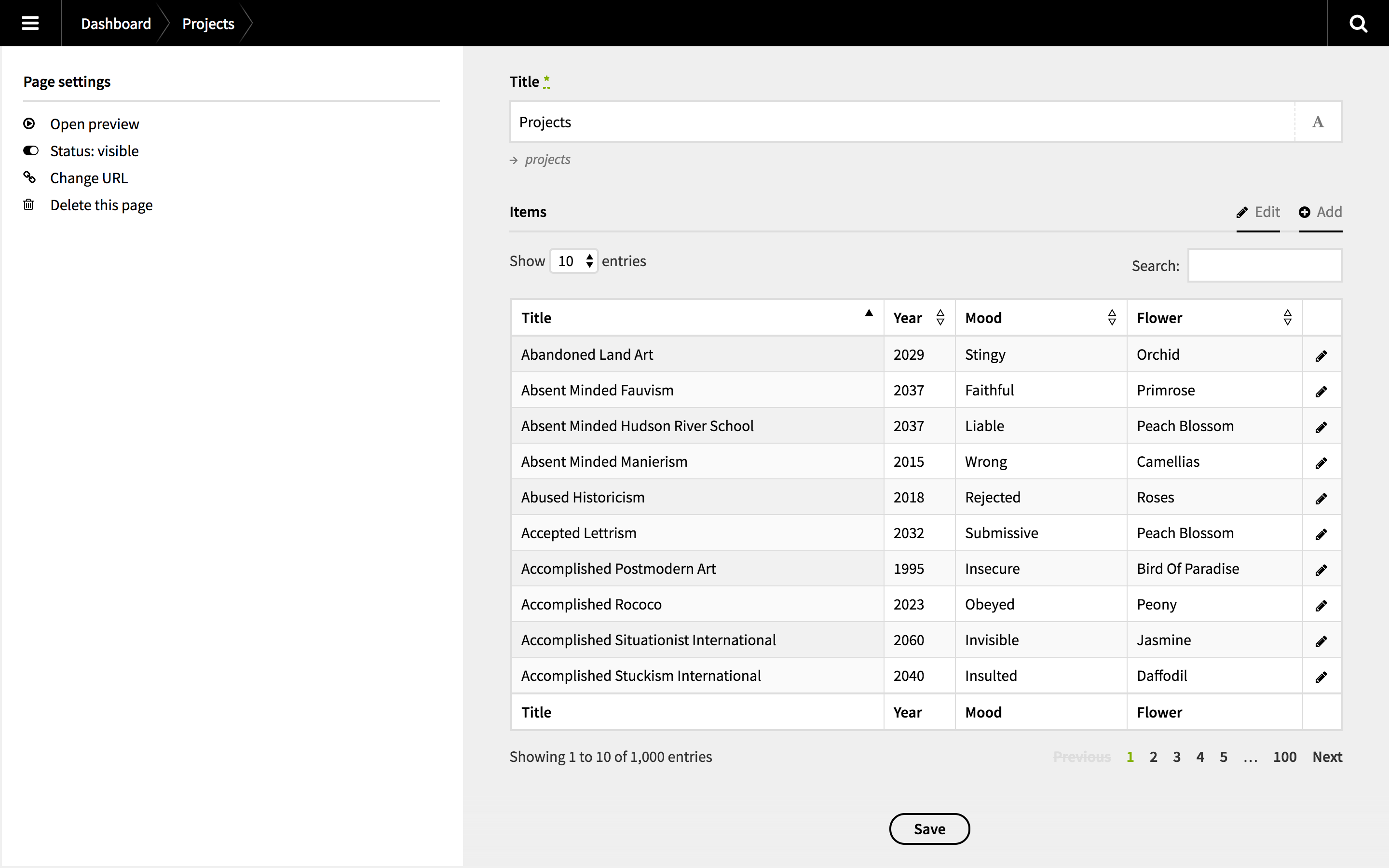Go to page 3 of entries
The width and height of the screenshot is (1389, 868).
[1177, 757]
